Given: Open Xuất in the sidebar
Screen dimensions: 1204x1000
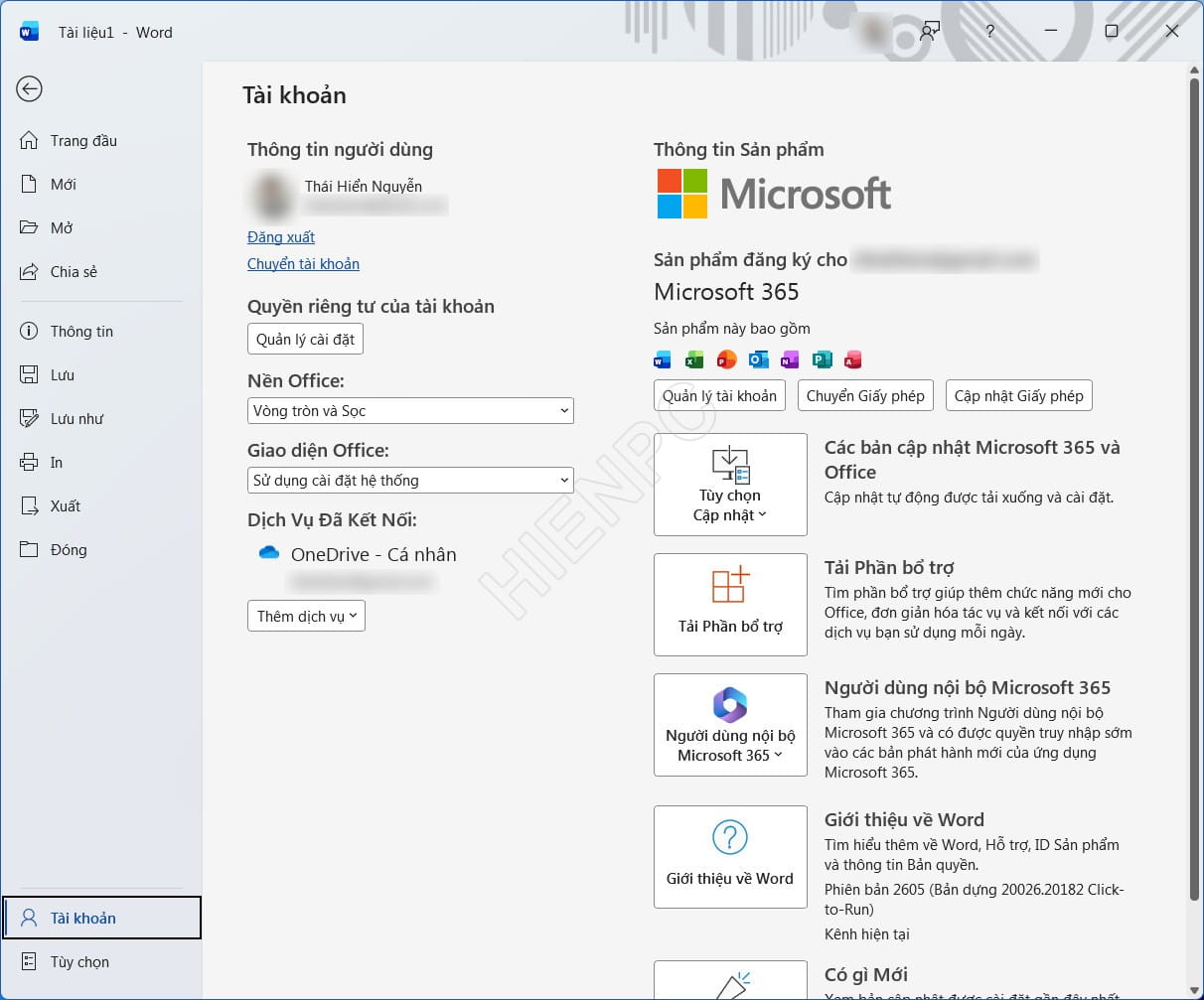Looking at the screenshot, I should [x=101, y=506].
